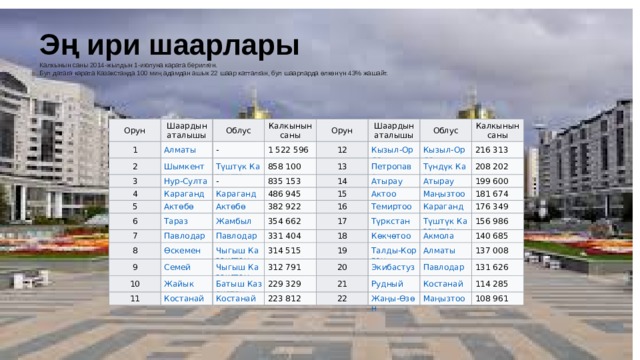Click the rank number 7 cell

pos(135,236)
